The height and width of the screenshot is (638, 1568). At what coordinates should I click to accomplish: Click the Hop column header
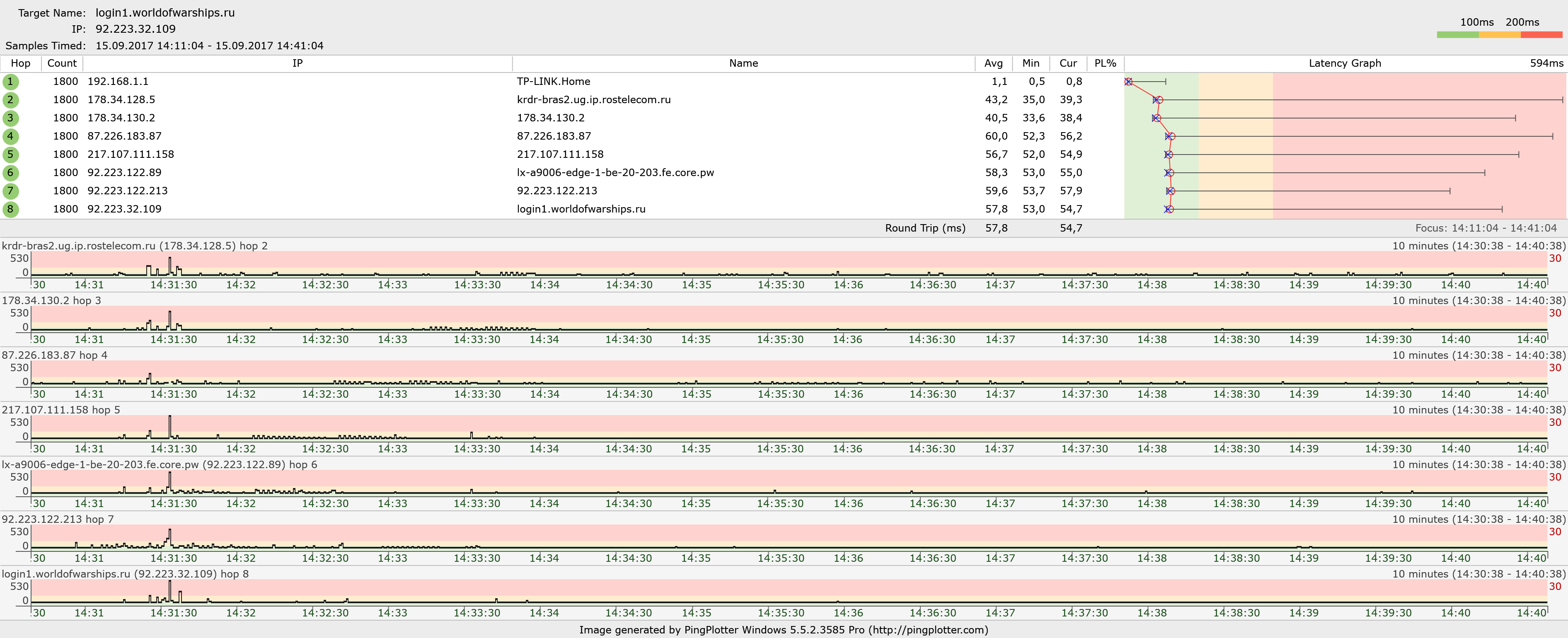21,63
